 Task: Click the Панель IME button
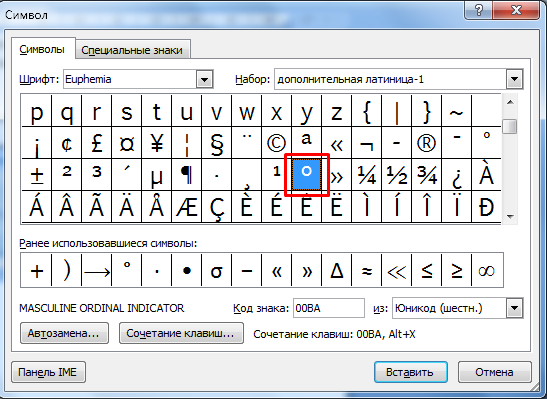point(48,372)
